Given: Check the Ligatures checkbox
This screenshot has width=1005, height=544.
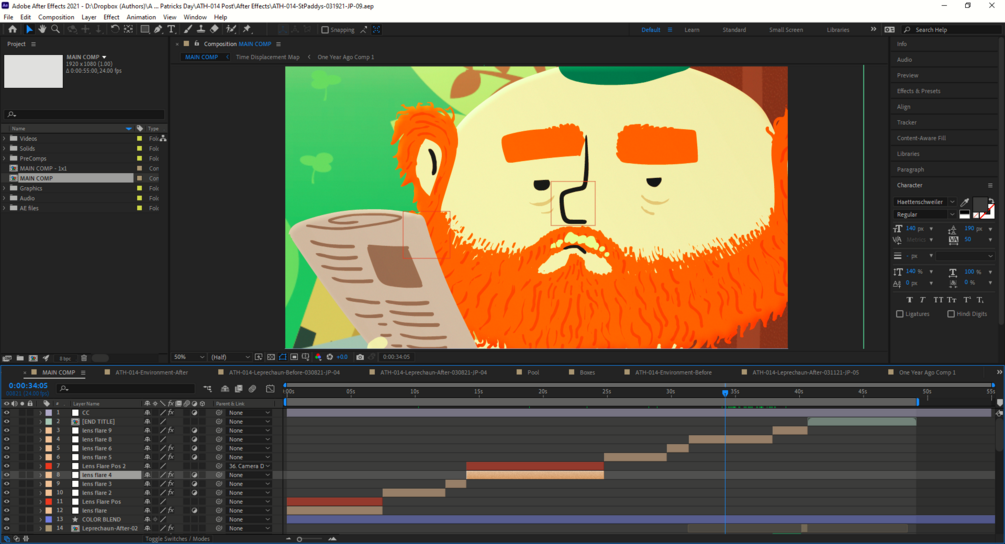Looking at the screenshot, I should coord(900,314).
